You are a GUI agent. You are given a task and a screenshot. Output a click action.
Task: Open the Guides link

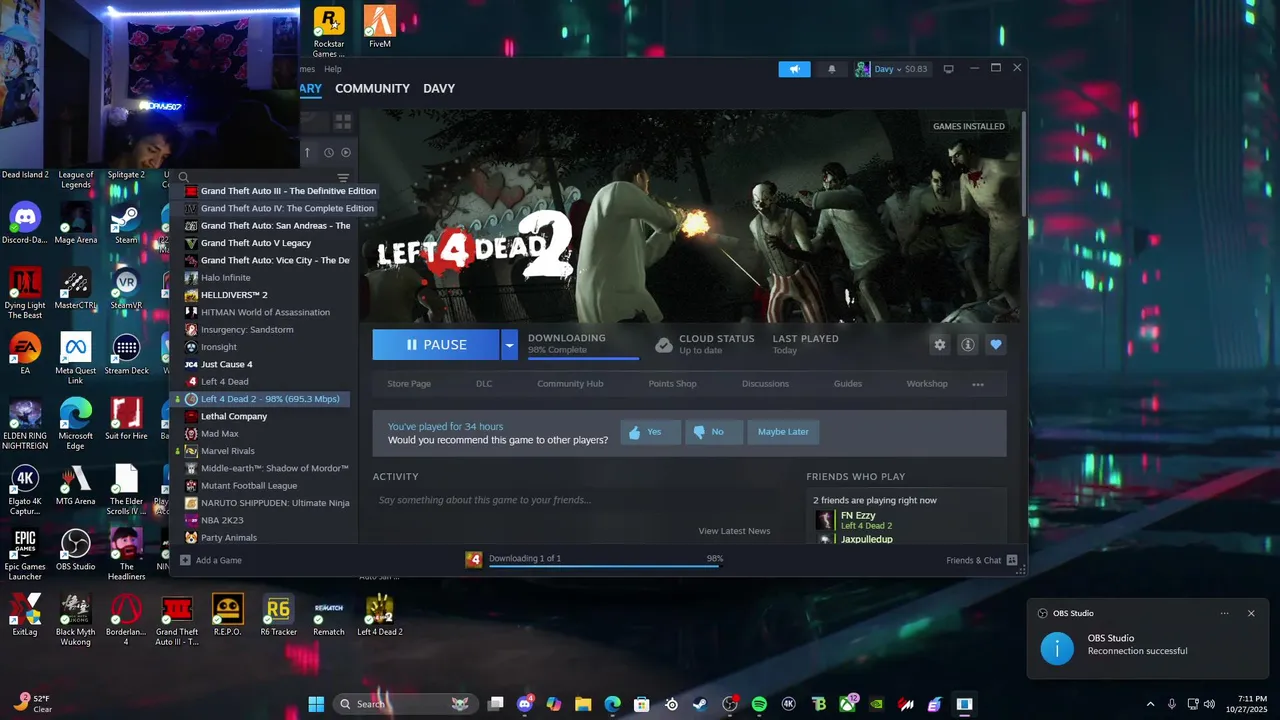tap(848, 384)
